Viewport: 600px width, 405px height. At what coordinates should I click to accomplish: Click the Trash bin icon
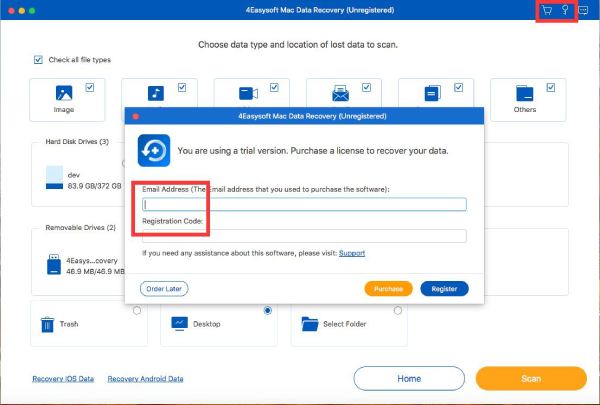coord(47,324)
